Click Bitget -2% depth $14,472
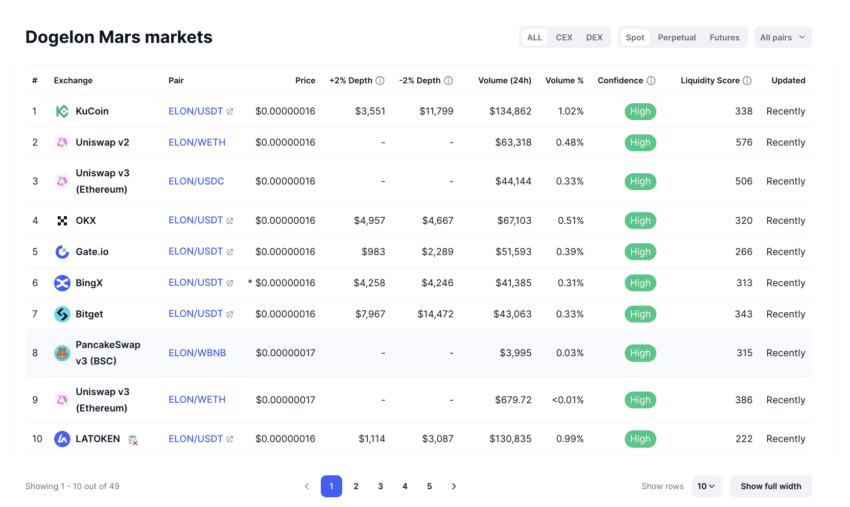Screen dimensions: 850x507 (x=435, y=314)
